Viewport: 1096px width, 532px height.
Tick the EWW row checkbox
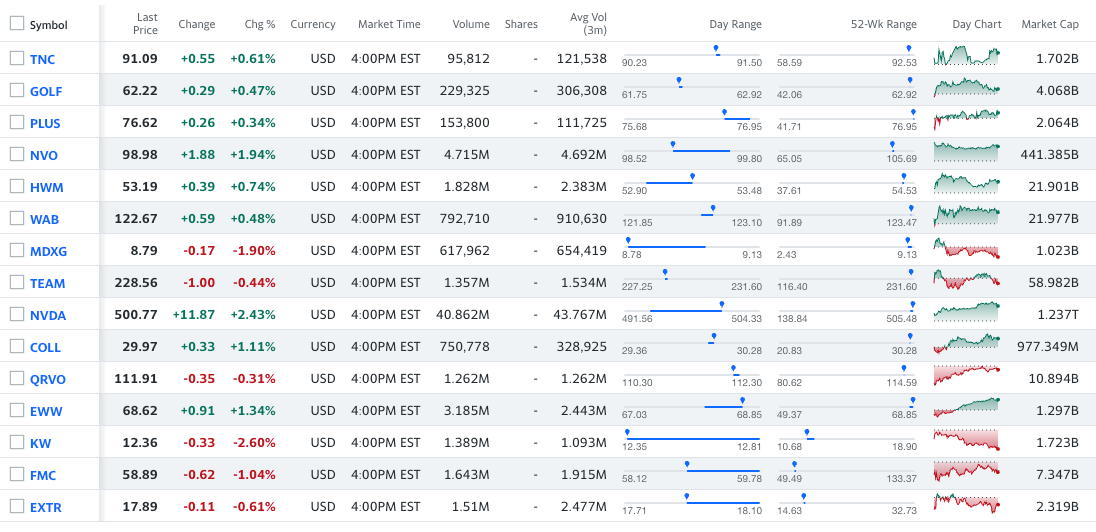click(x=17, y=410)
